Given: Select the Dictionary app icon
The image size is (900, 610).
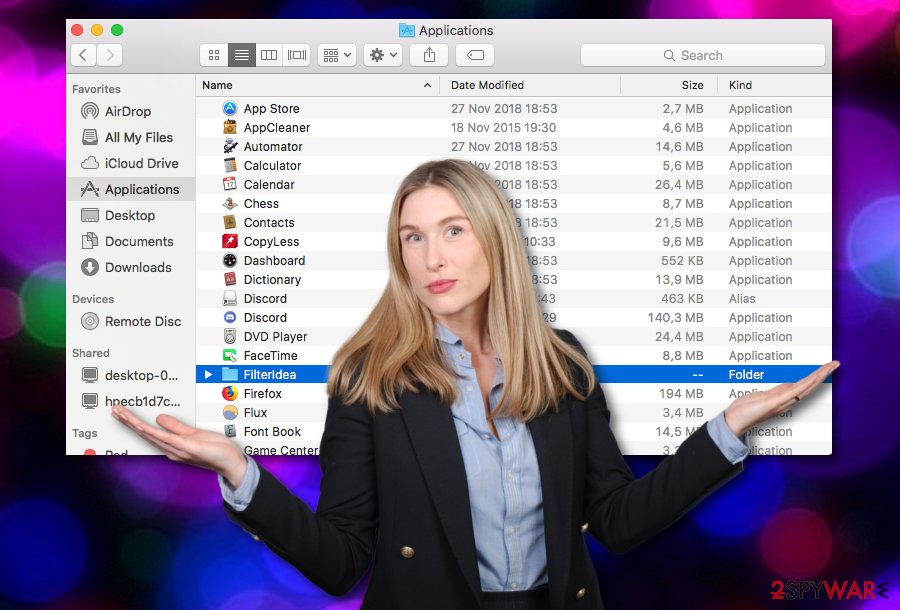Looking at the screenshot, I should pyautogui.click(x=230, y=279).
